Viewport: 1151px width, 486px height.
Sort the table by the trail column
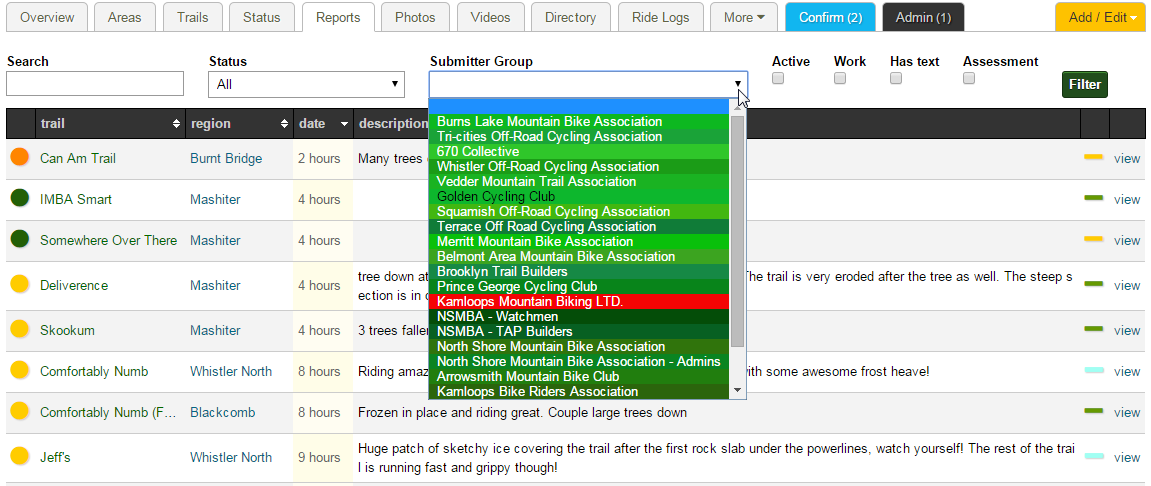click(110, 123)
